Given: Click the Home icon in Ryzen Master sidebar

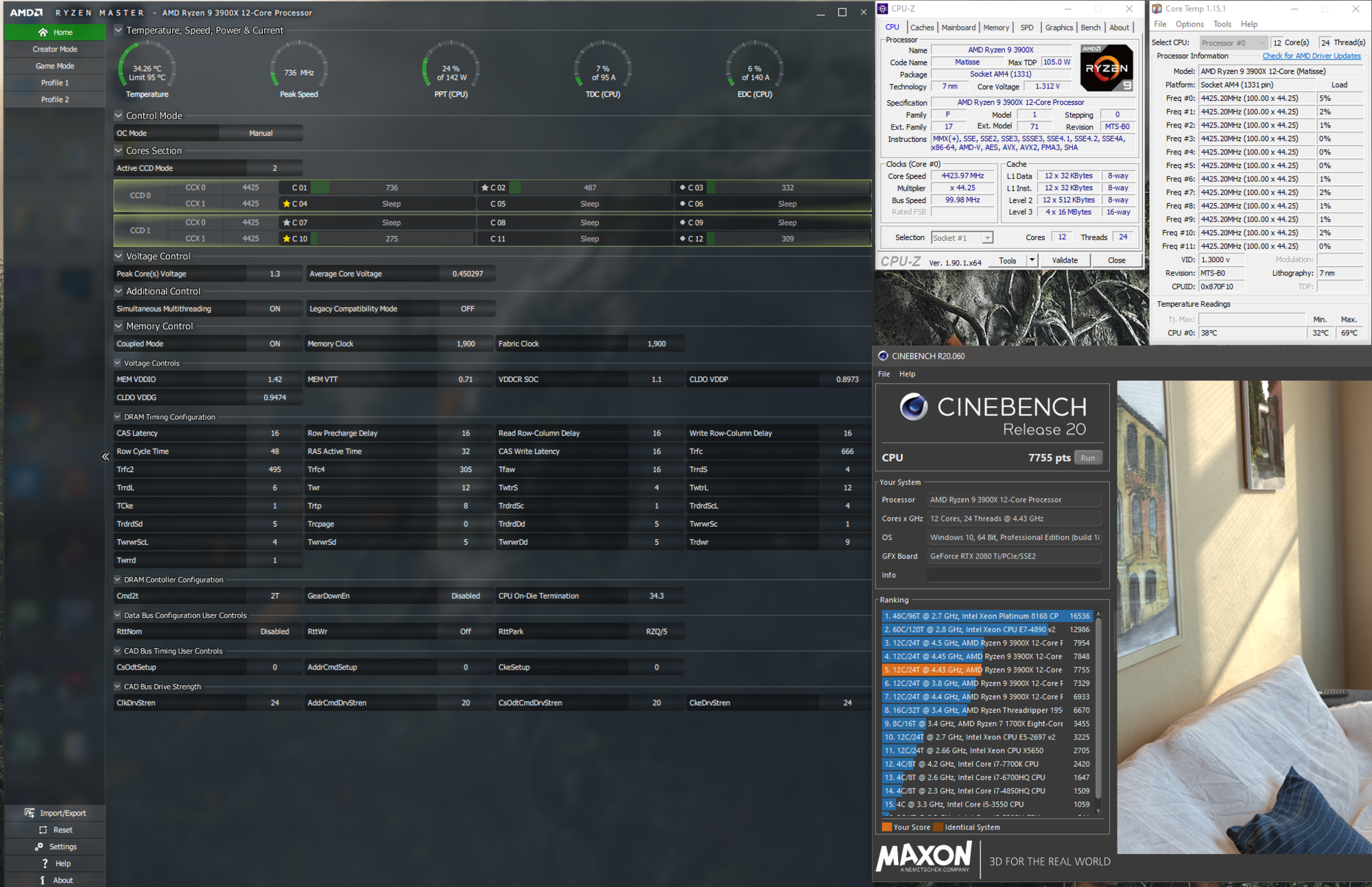Looking at the screenshot, I should pos(43,32).
